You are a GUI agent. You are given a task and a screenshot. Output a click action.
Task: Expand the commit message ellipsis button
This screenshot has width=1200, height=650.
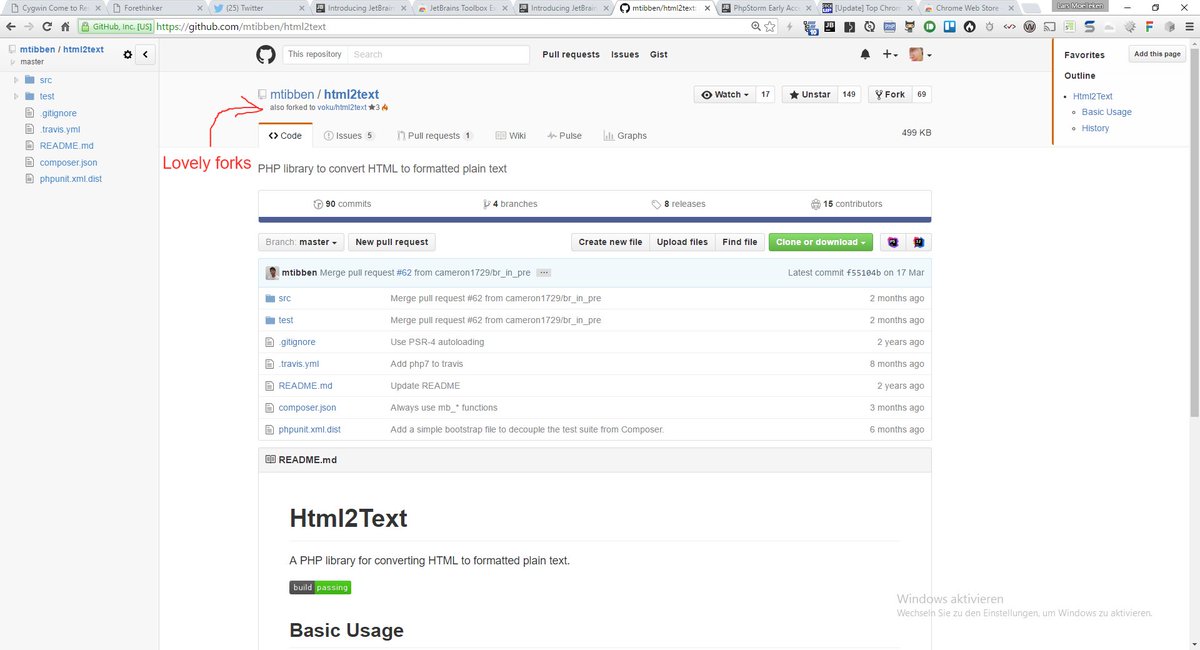point(544,273)
